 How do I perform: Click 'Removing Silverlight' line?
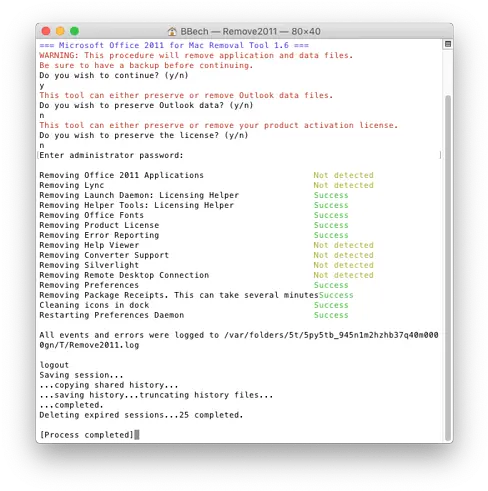coord(89,265)
